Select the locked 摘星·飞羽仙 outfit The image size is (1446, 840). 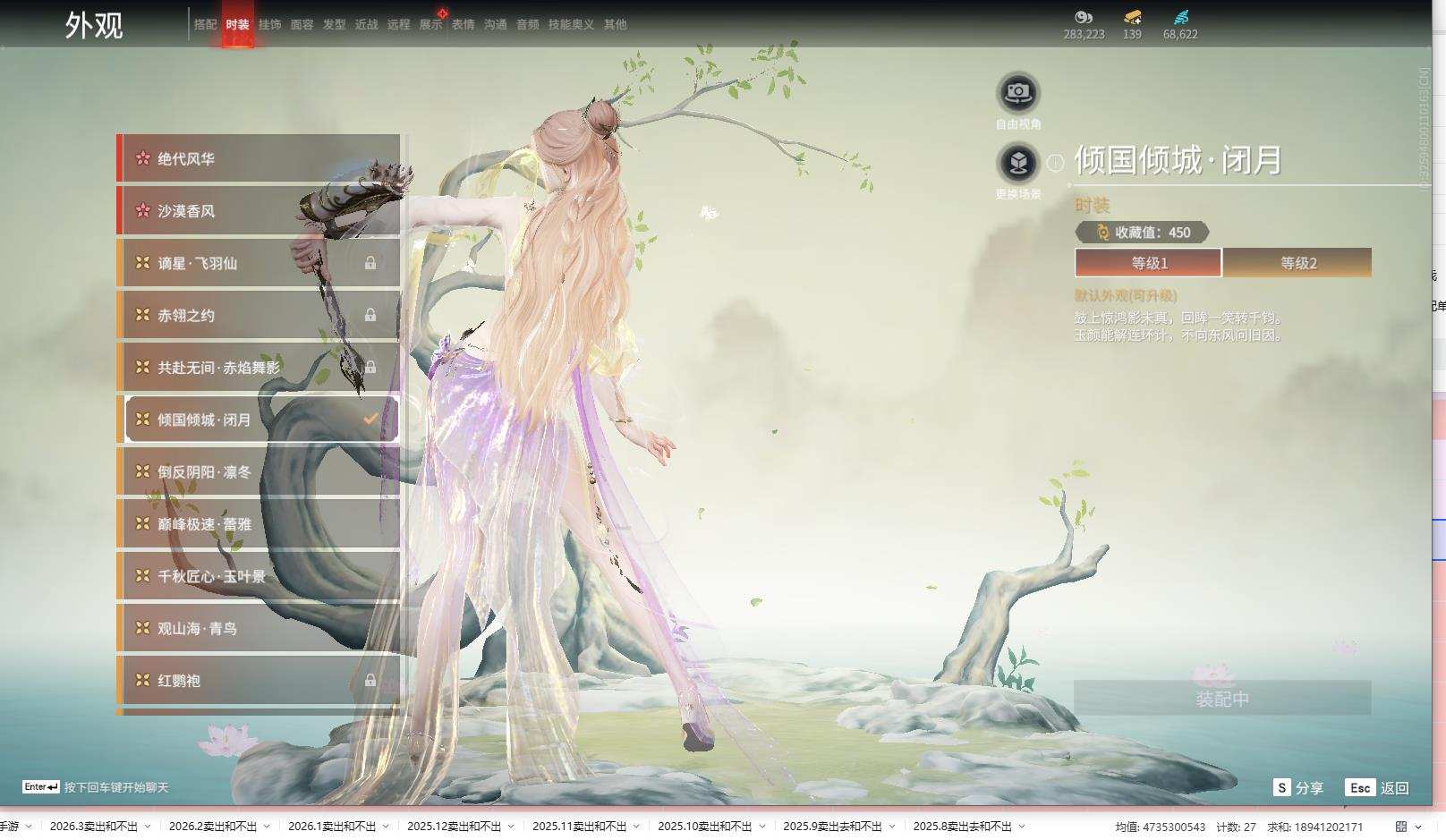[x=258, y=263]
